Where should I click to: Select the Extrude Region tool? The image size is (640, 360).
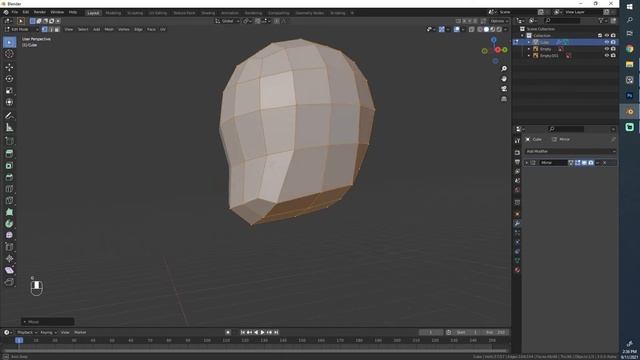[9, 153]
